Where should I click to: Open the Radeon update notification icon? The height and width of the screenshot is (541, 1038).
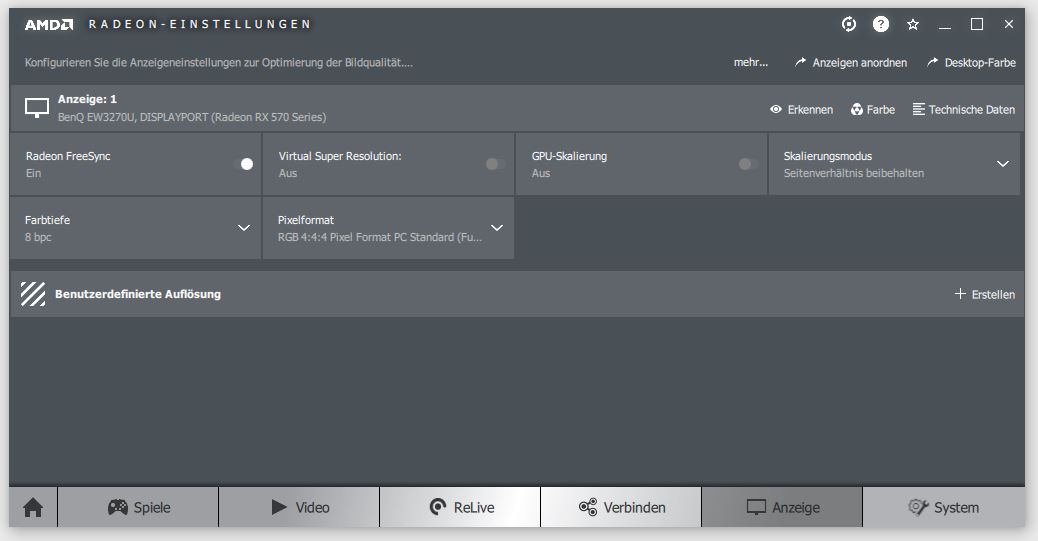coord(849,25)
